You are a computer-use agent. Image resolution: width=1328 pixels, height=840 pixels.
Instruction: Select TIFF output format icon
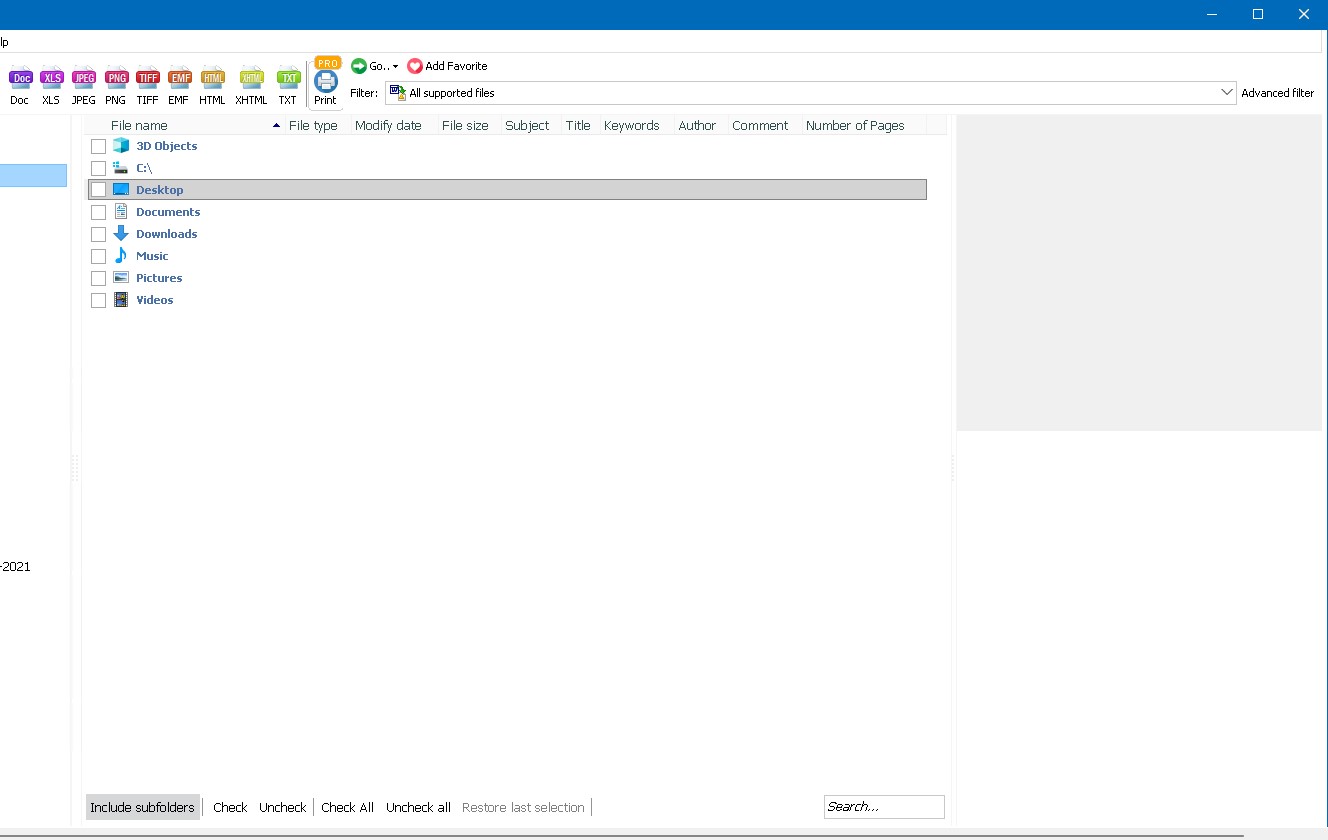click(148, 78)
